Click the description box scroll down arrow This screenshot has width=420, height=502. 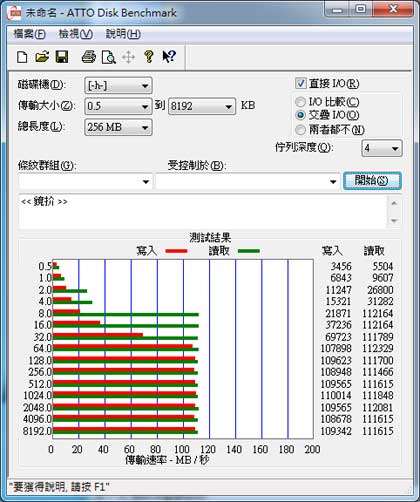[x=394, y=221]
